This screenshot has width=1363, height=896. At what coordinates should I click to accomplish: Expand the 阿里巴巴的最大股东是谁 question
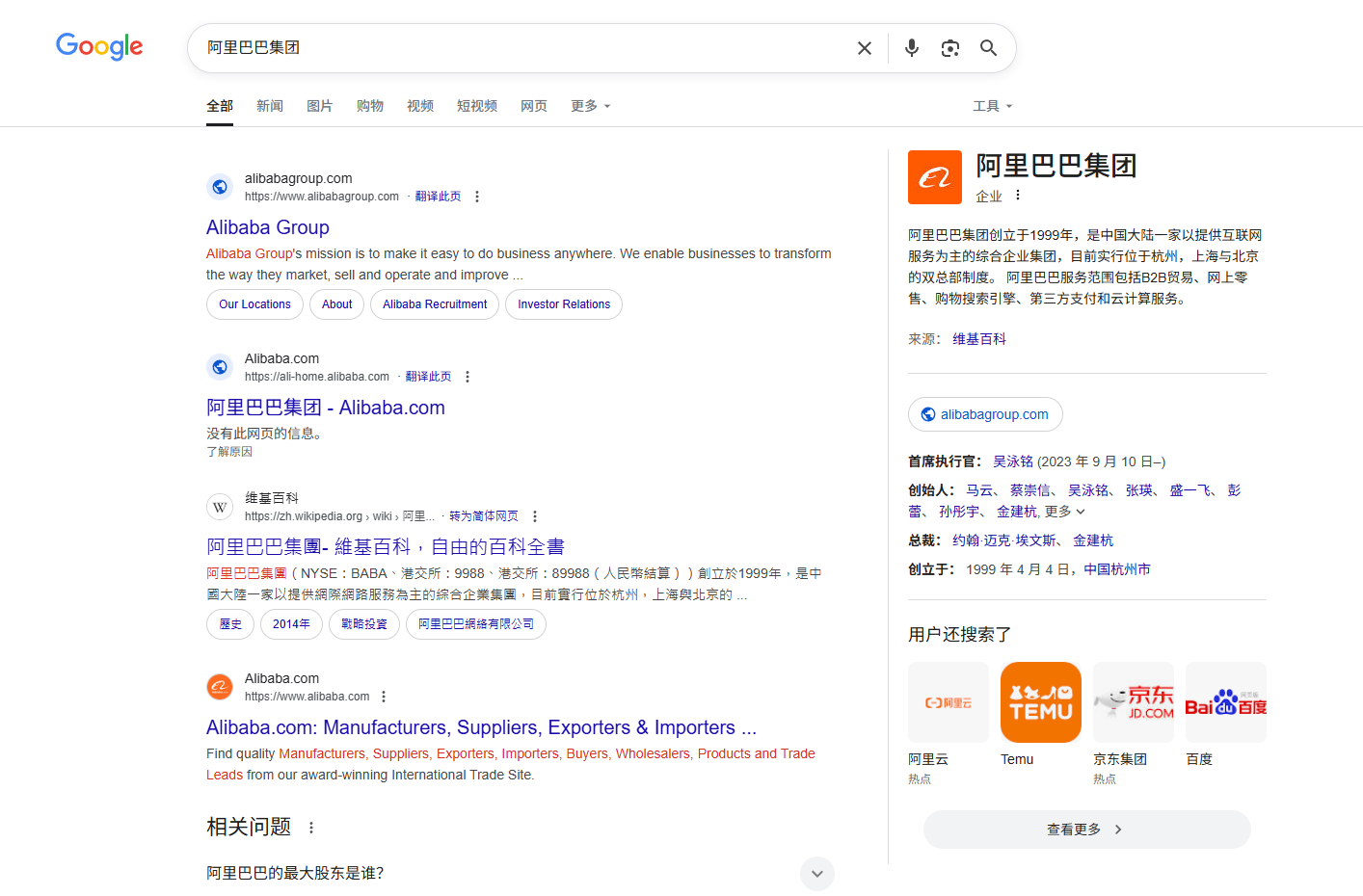pos(816,874)
